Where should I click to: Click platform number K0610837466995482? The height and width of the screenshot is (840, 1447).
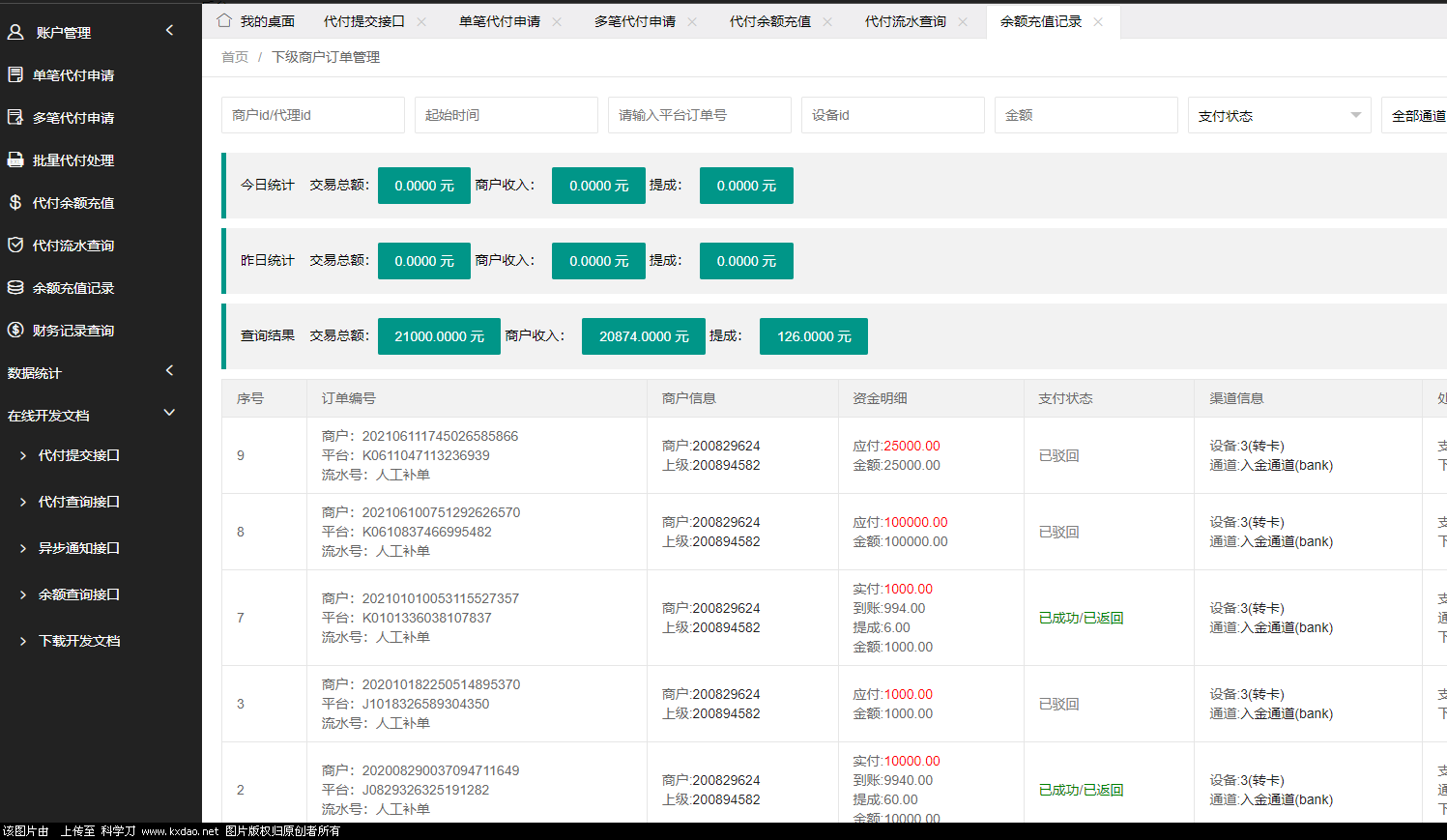(x=426, y=532)
